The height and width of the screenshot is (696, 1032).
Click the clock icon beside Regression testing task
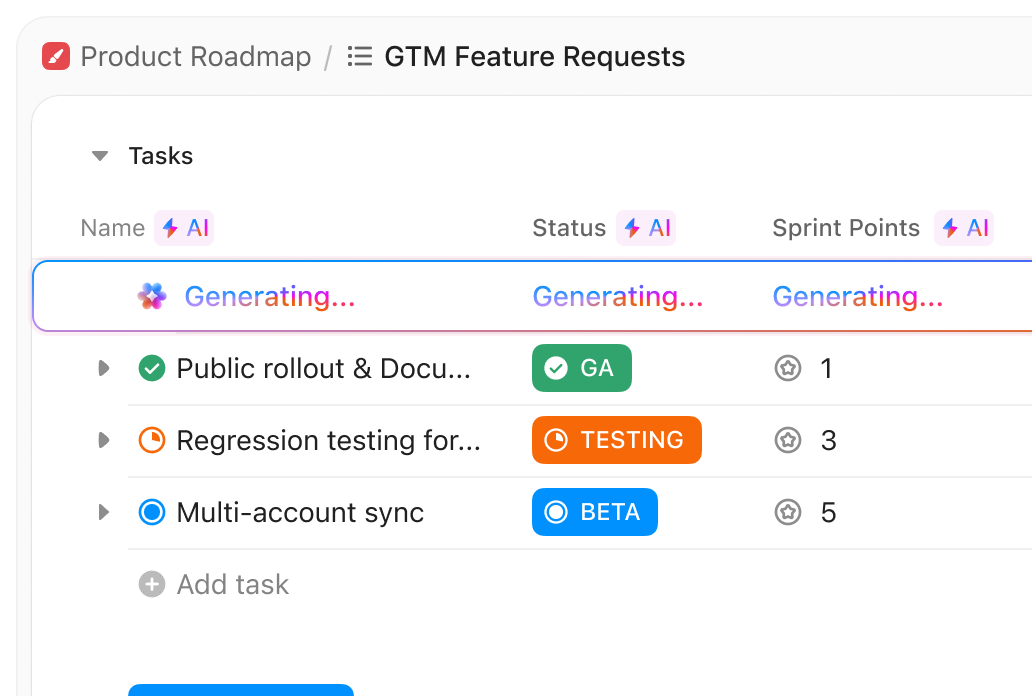click(151, 440)
